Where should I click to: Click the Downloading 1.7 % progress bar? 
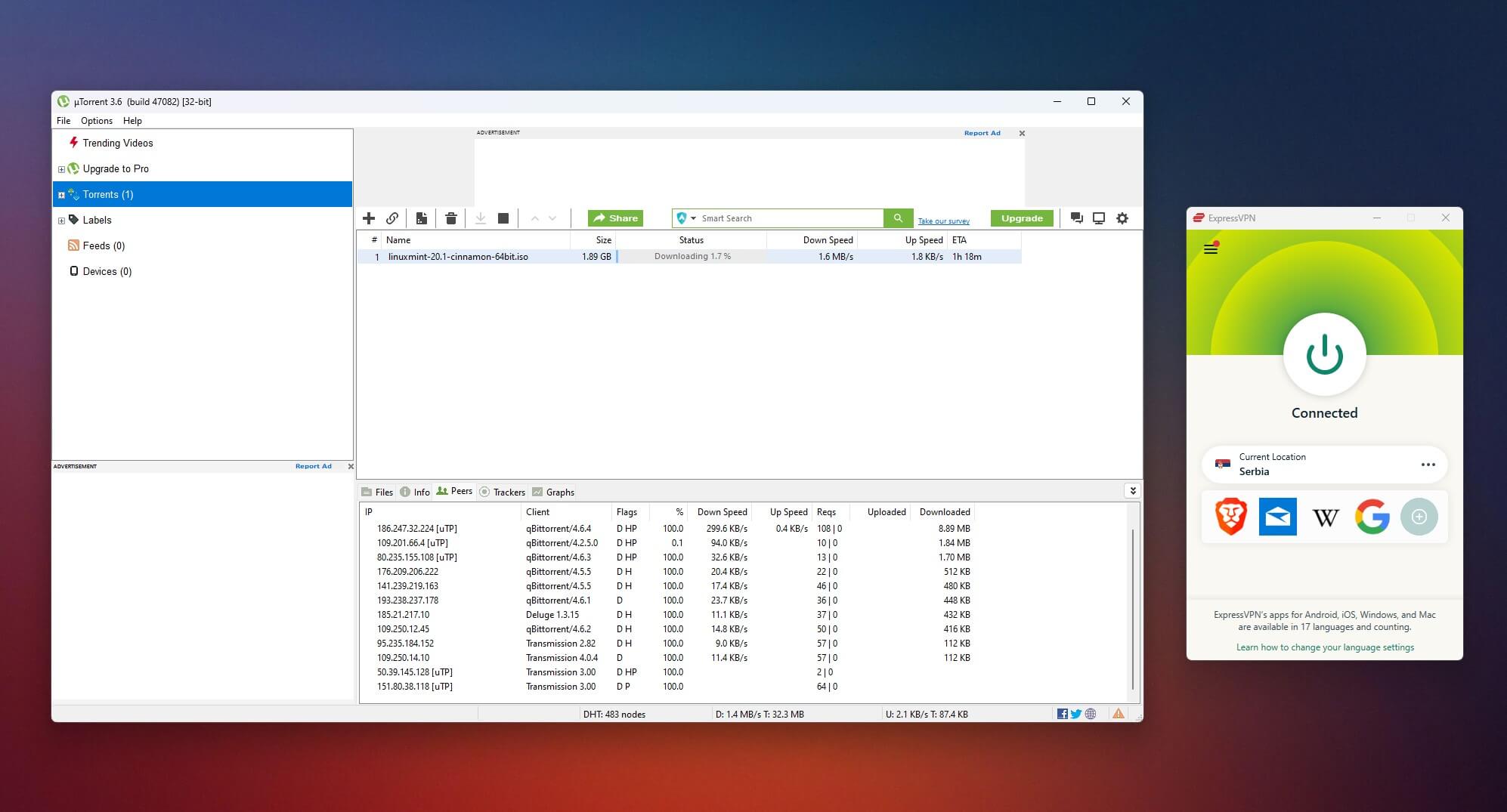coord(692,257)
